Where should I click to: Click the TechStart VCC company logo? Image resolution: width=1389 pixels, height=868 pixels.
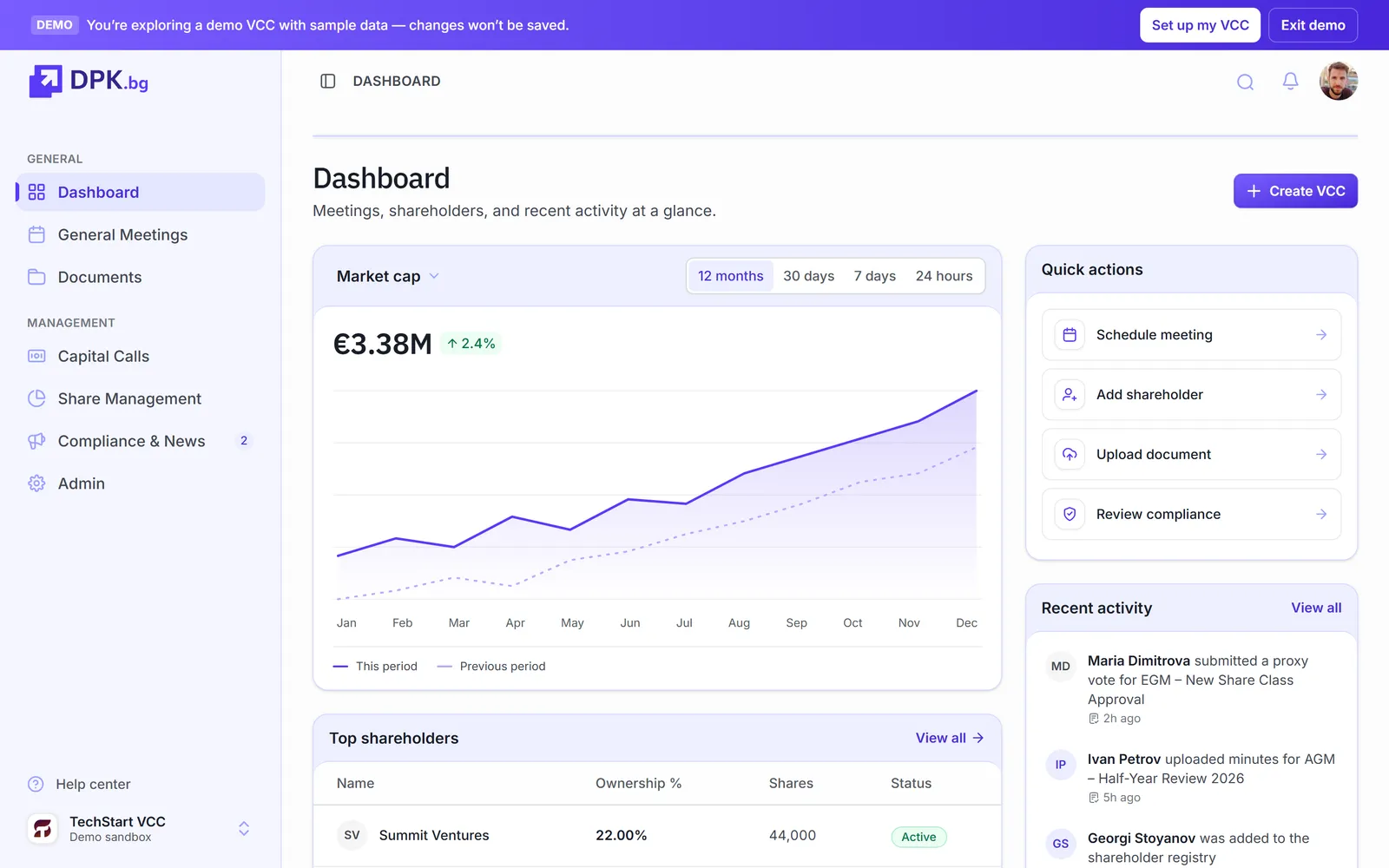point(43,828)
